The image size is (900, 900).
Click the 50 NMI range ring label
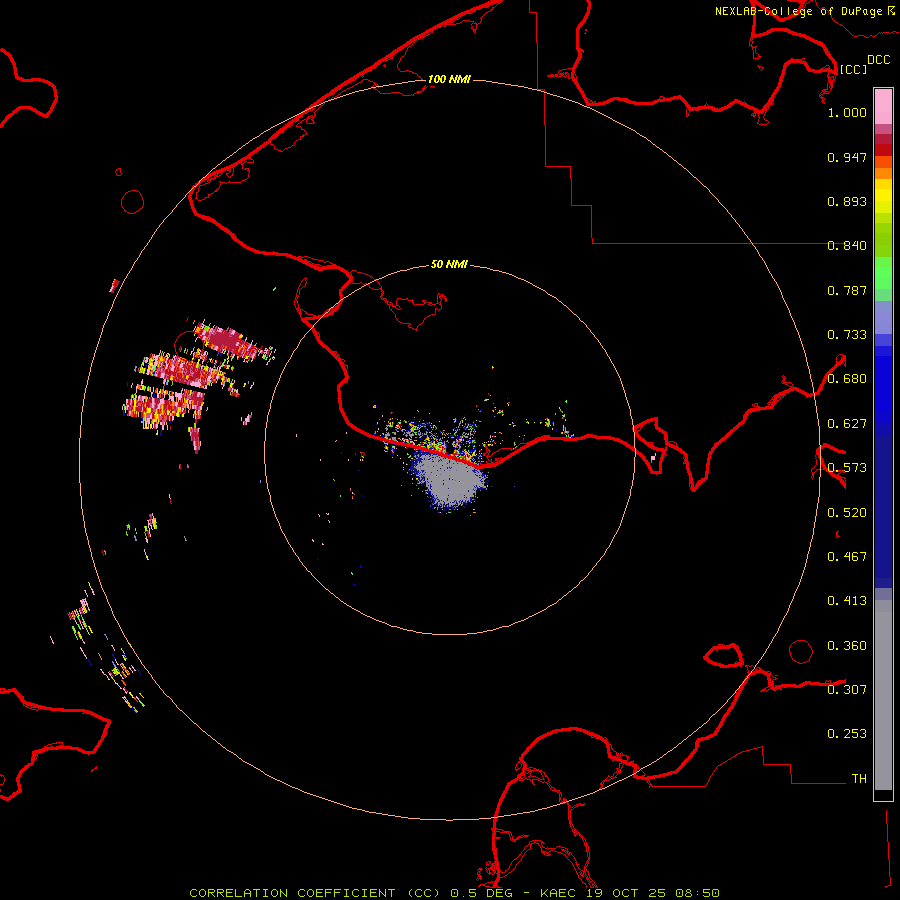449,264
